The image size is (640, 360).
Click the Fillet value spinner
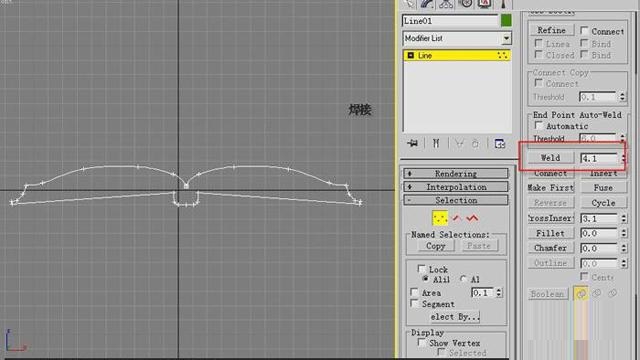pyautogui.click(x=624, y=233)
